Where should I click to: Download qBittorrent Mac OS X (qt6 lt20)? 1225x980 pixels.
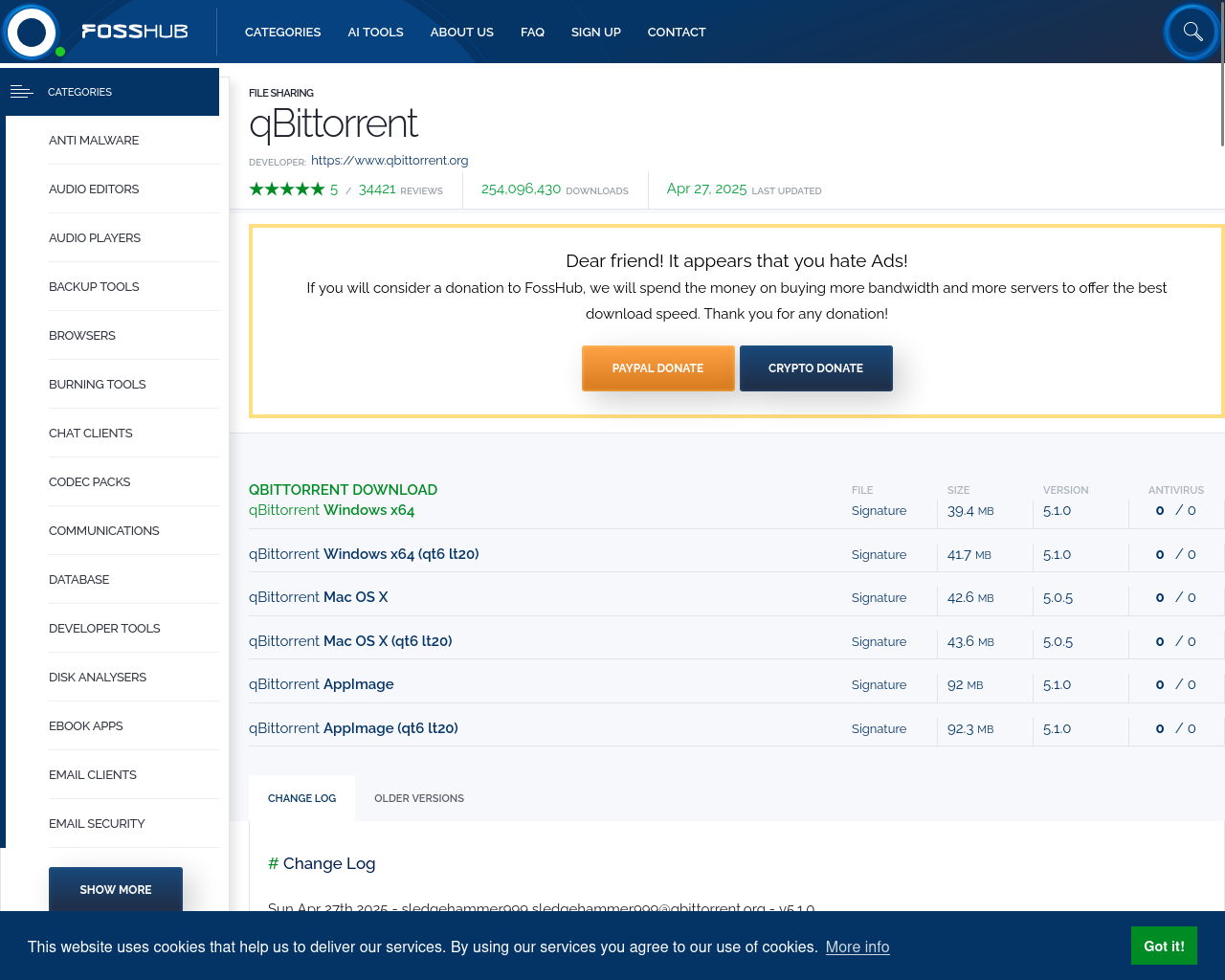[x=350, y=641]
